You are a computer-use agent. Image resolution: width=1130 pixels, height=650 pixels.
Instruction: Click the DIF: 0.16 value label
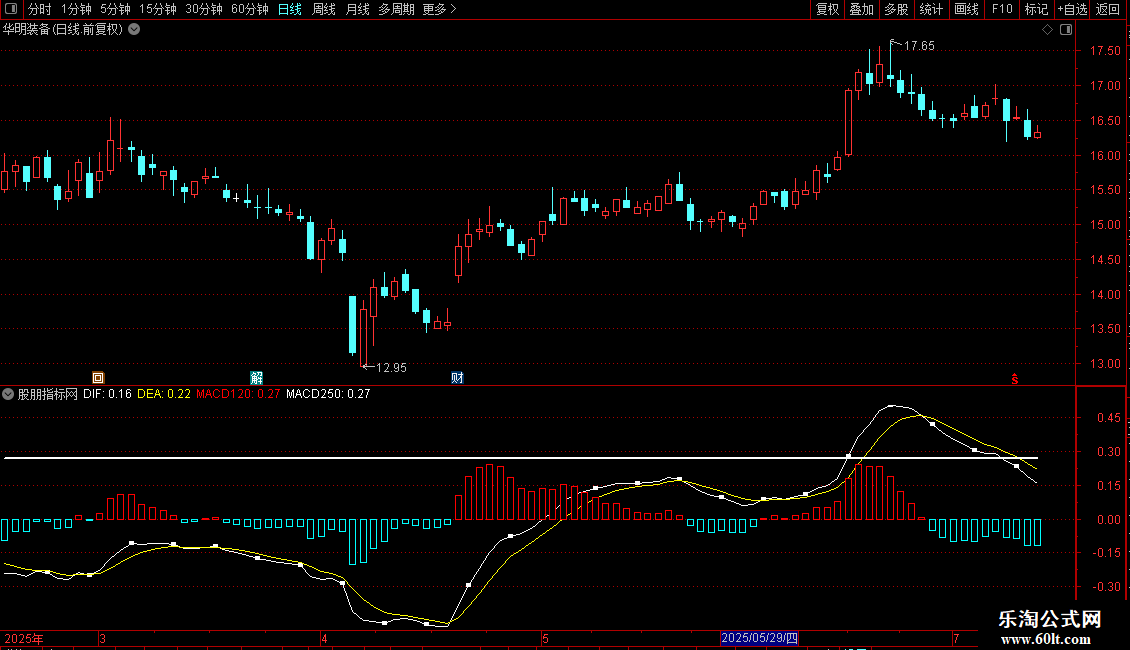[107, 394]
